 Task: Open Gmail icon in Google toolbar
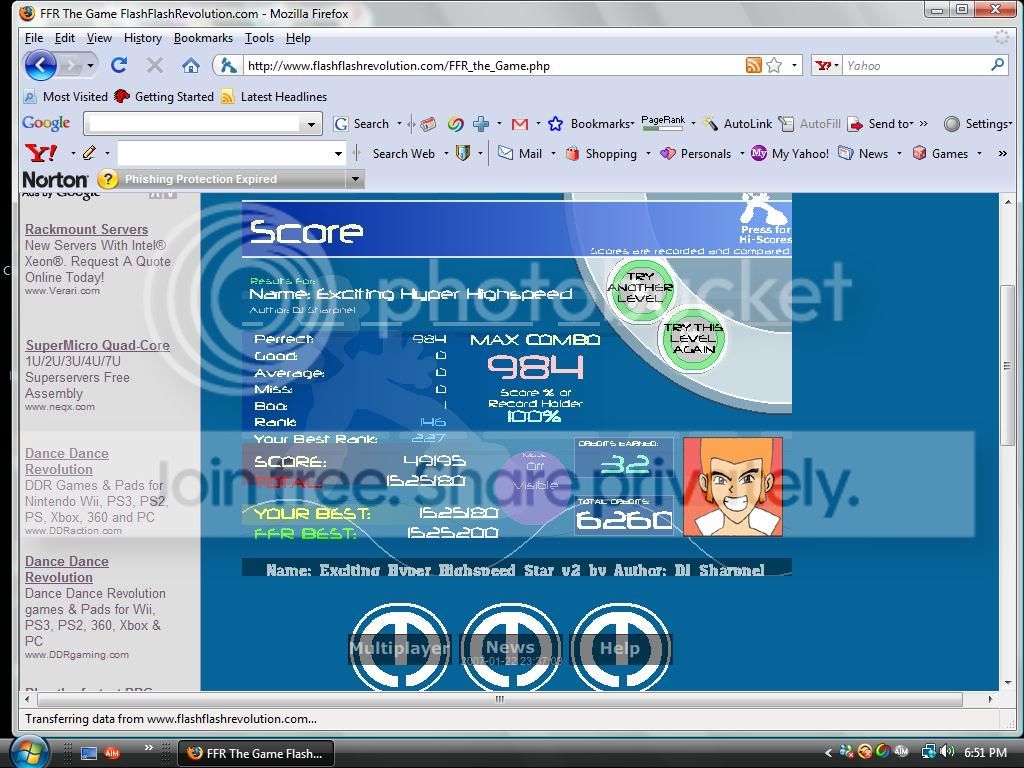click(519, 124)
